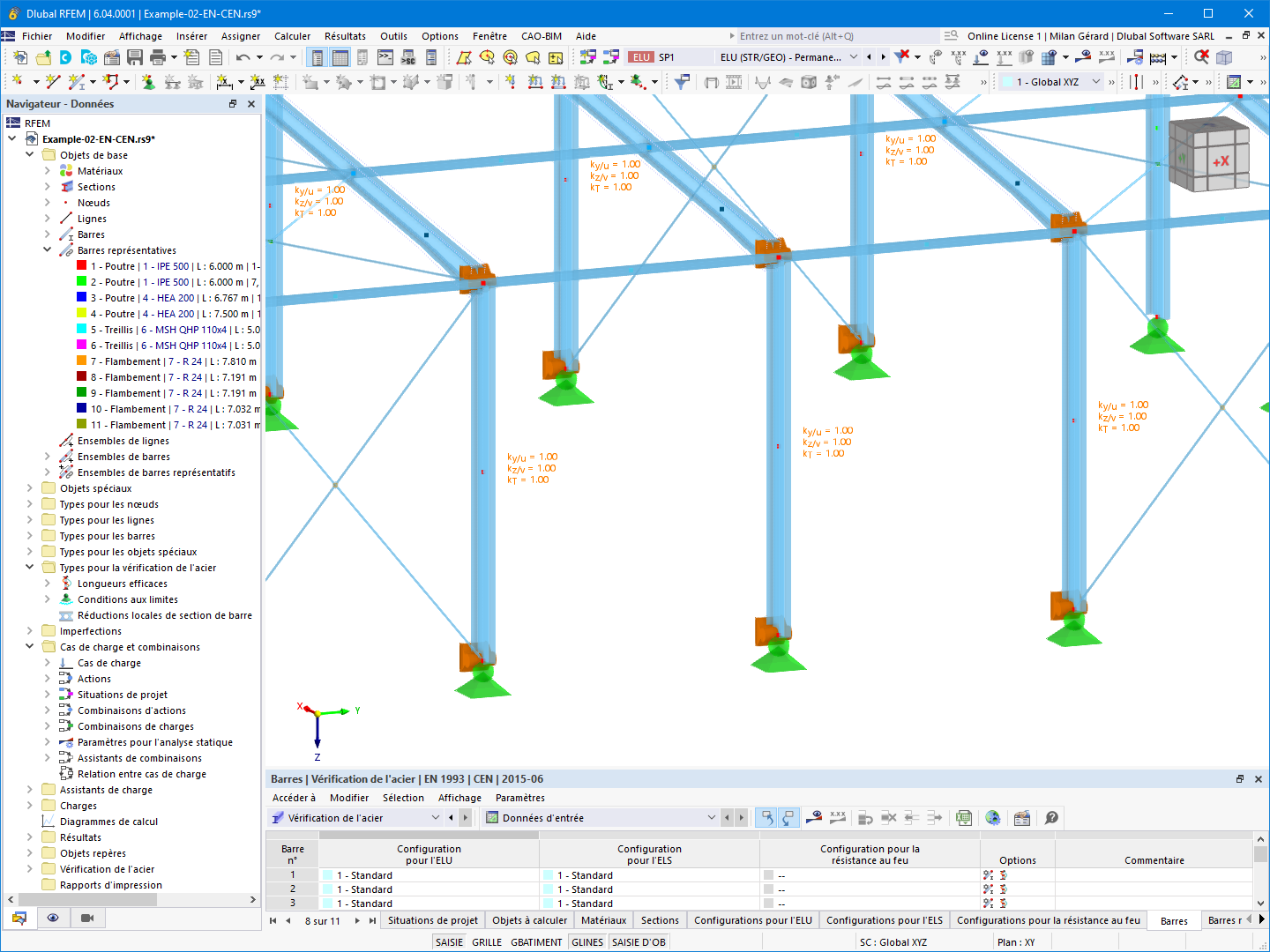
Task: Click orange swatch of 7 - Flambement
Action: (82, 361)
